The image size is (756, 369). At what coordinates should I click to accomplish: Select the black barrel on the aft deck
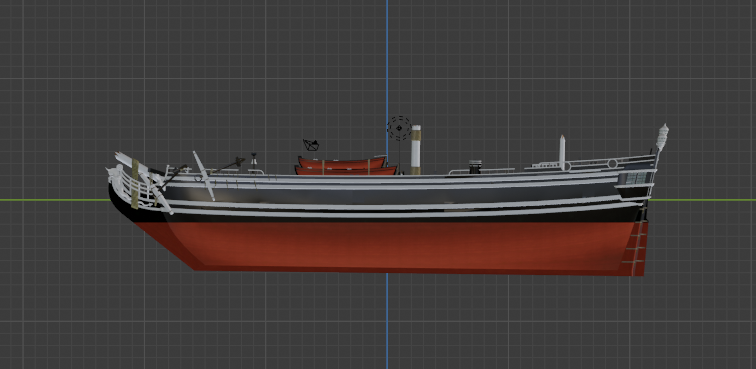[x=475, y=167]
